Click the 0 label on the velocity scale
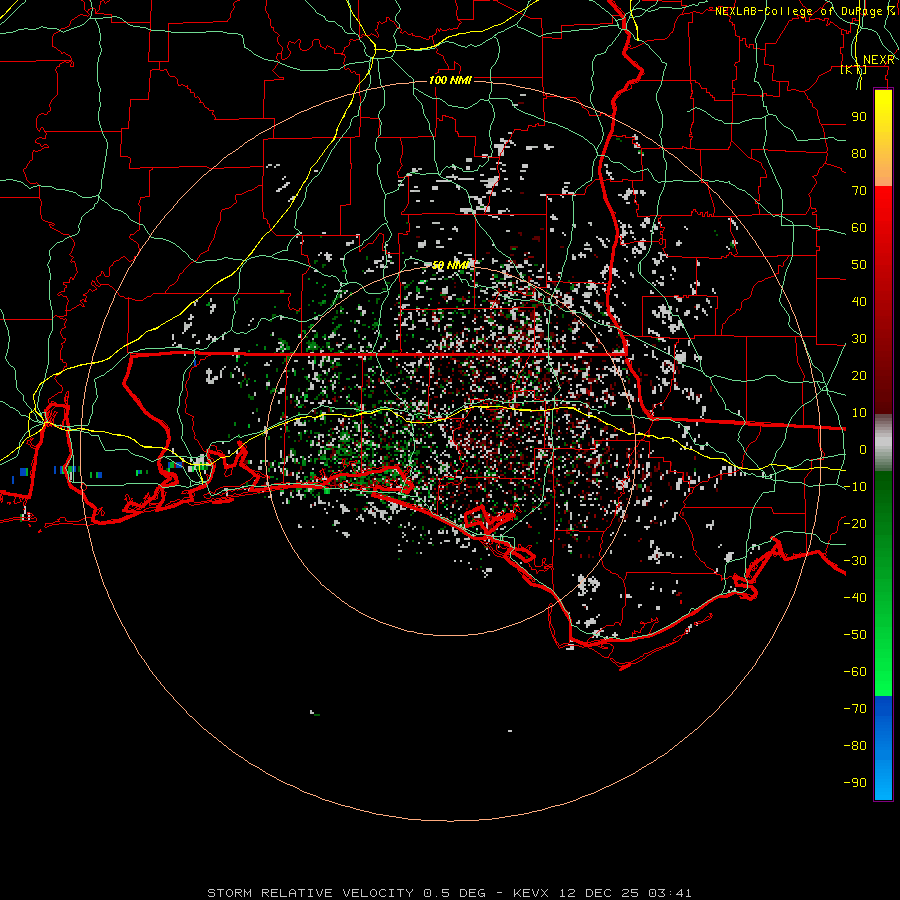 pyautogui.click(x=863, y=450)
